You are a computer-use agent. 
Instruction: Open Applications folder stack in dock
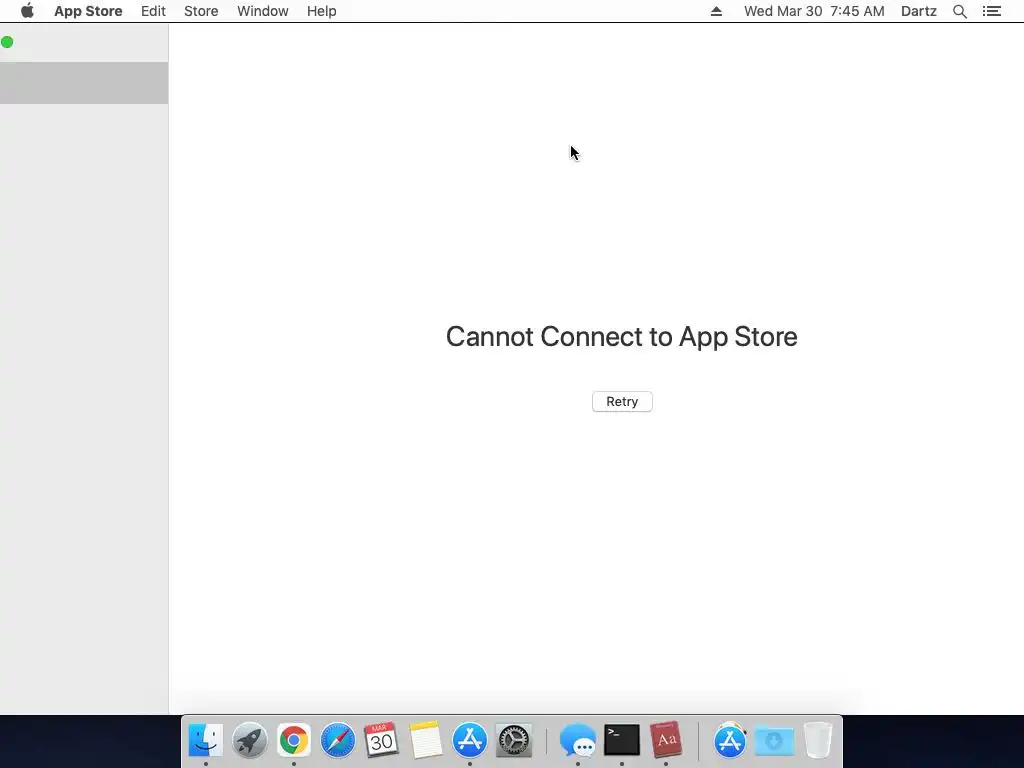[730, 740]
